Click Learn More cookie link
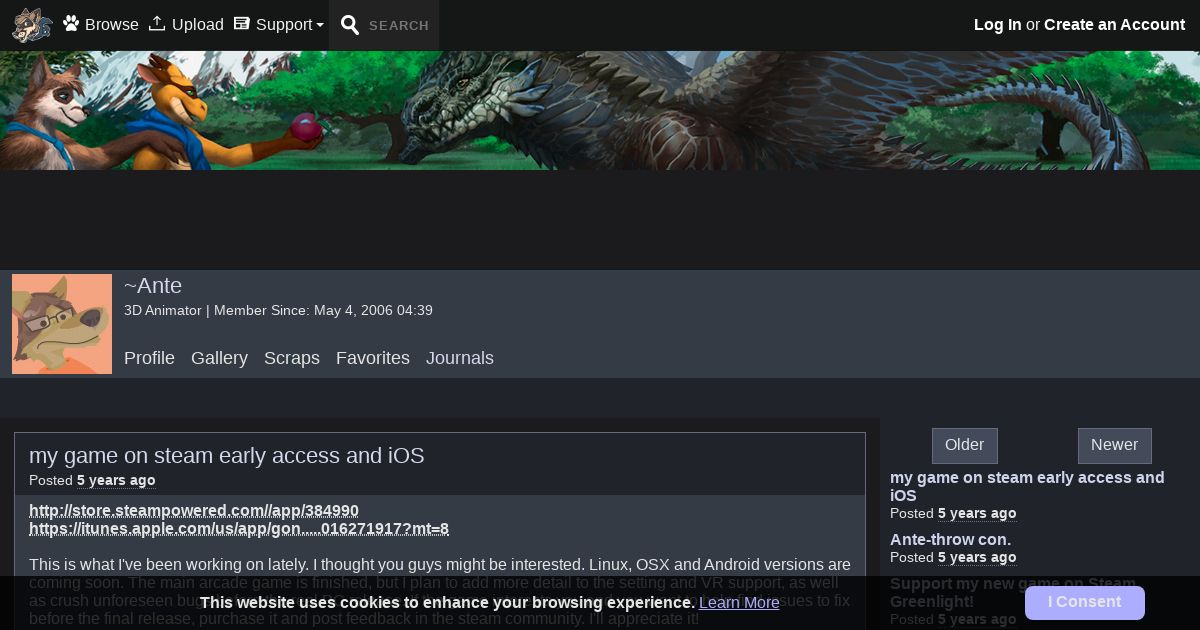The height and width of the screenshot is (630, 1200). (739, 603)
